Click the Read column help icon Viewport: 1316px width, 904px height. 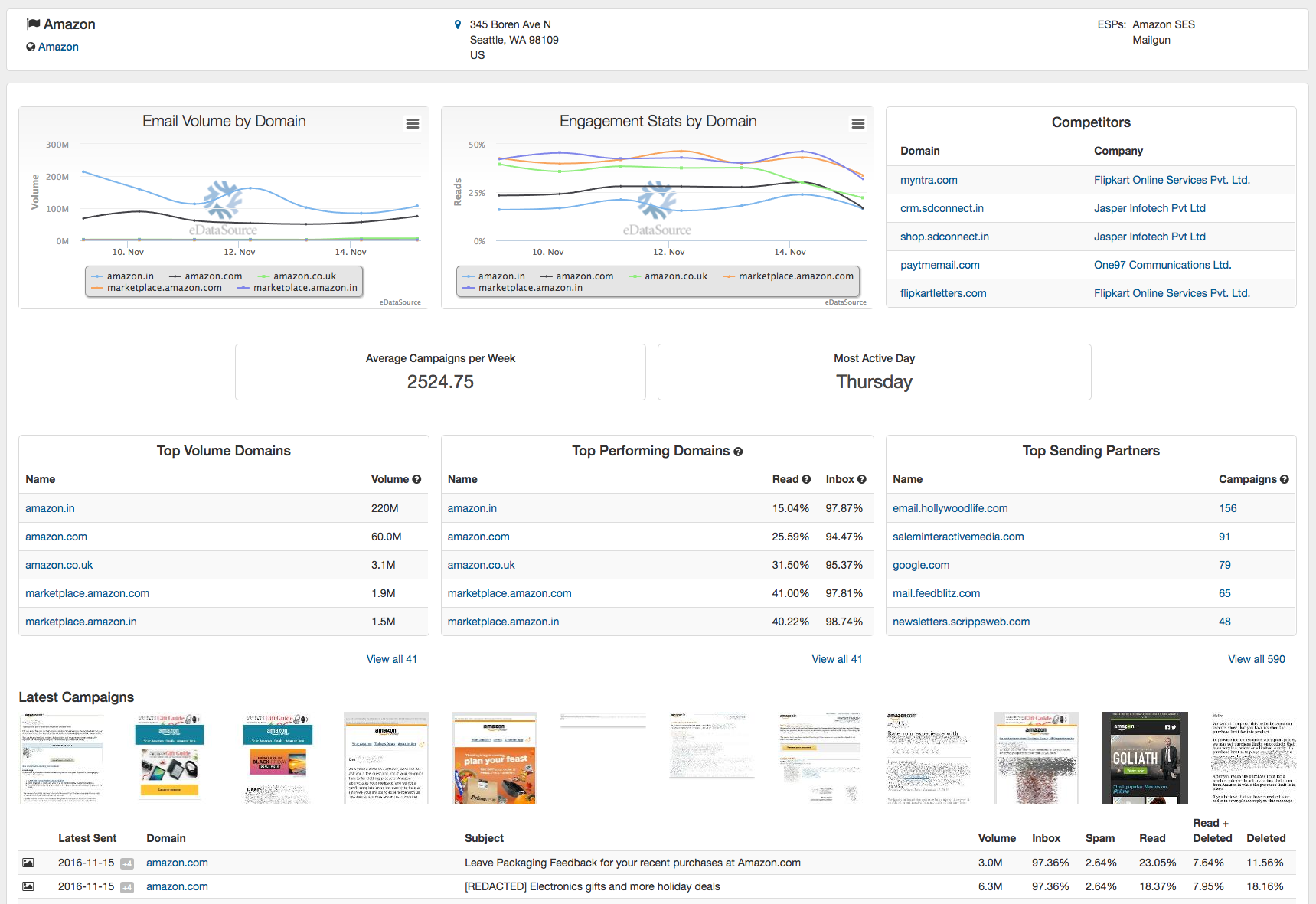click(806, 479)
